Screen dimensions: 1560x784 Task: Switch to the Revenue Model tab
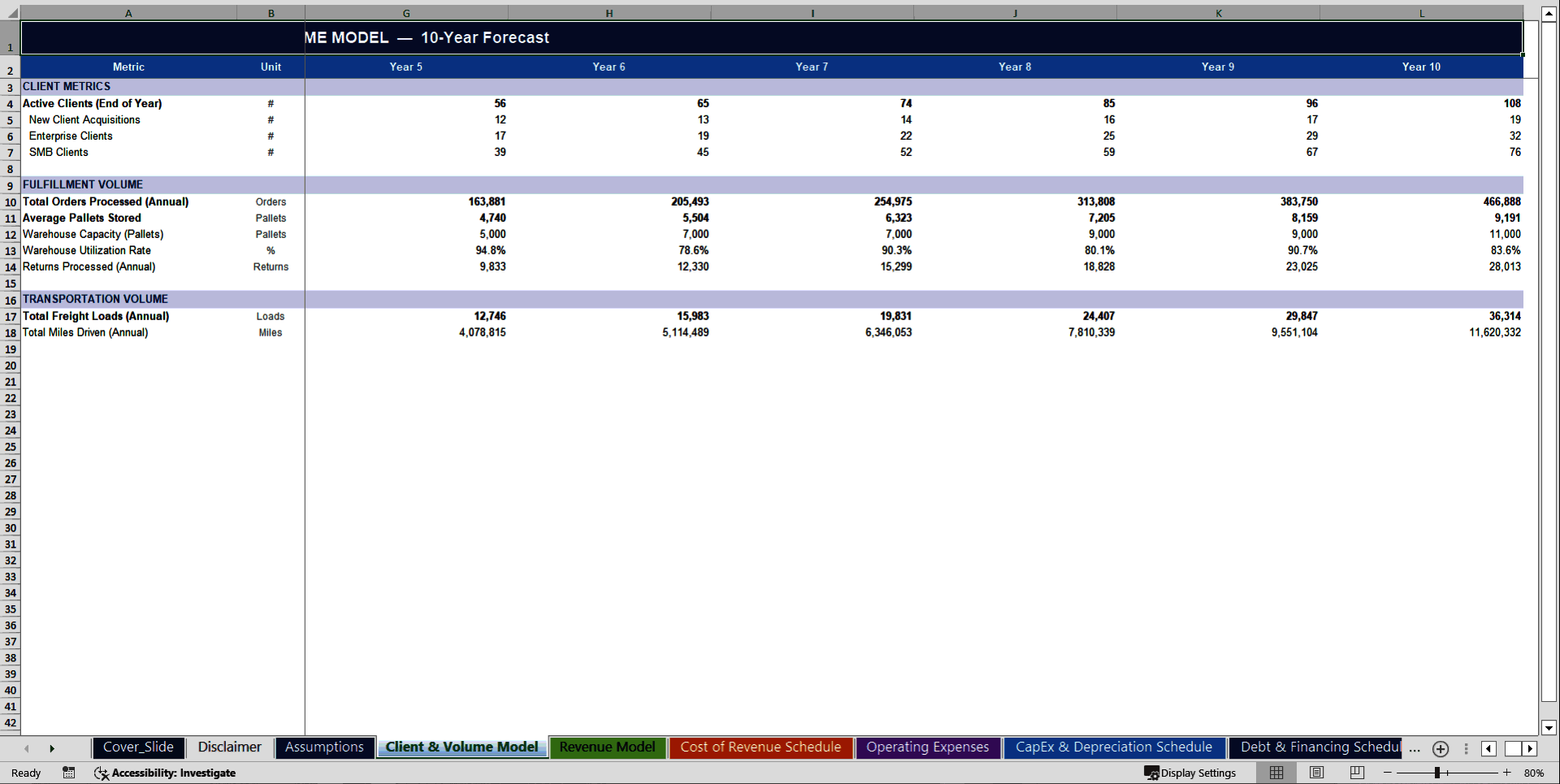click(607, 747)
